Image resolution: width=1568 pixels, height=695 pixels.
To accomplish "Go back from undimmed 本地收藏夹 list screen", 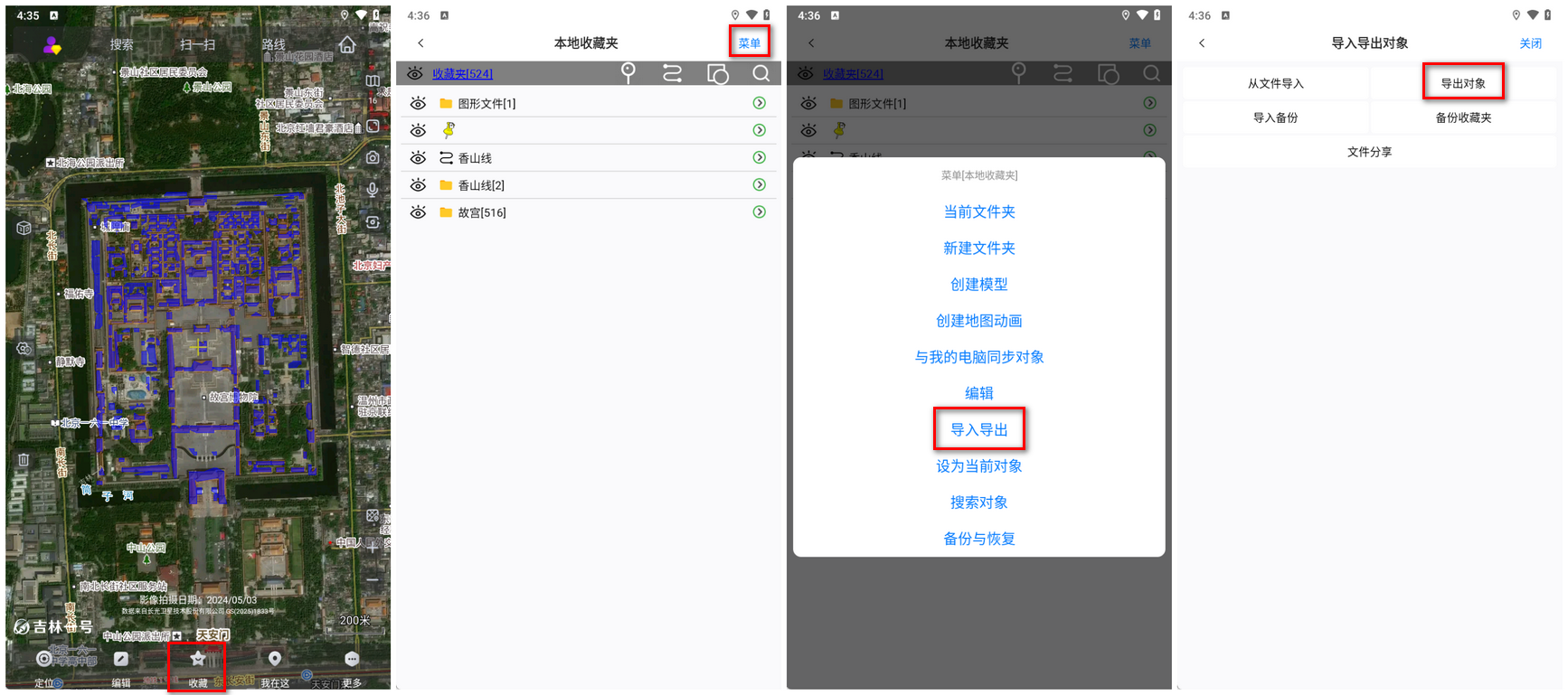I will (420, 43).
